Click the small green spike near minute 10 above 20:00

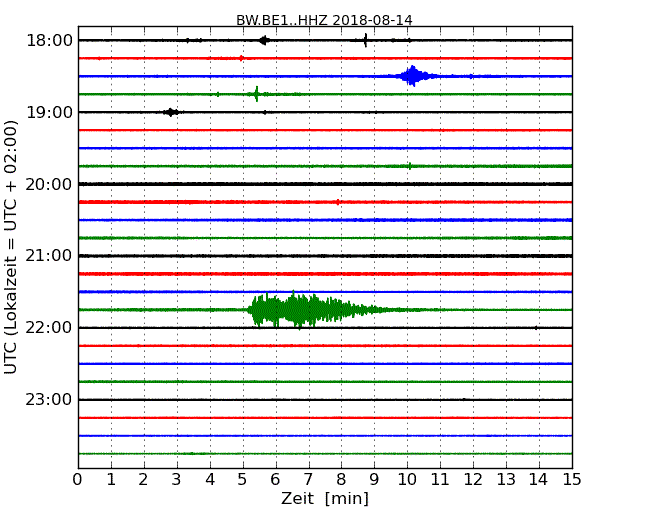(410, 166)
